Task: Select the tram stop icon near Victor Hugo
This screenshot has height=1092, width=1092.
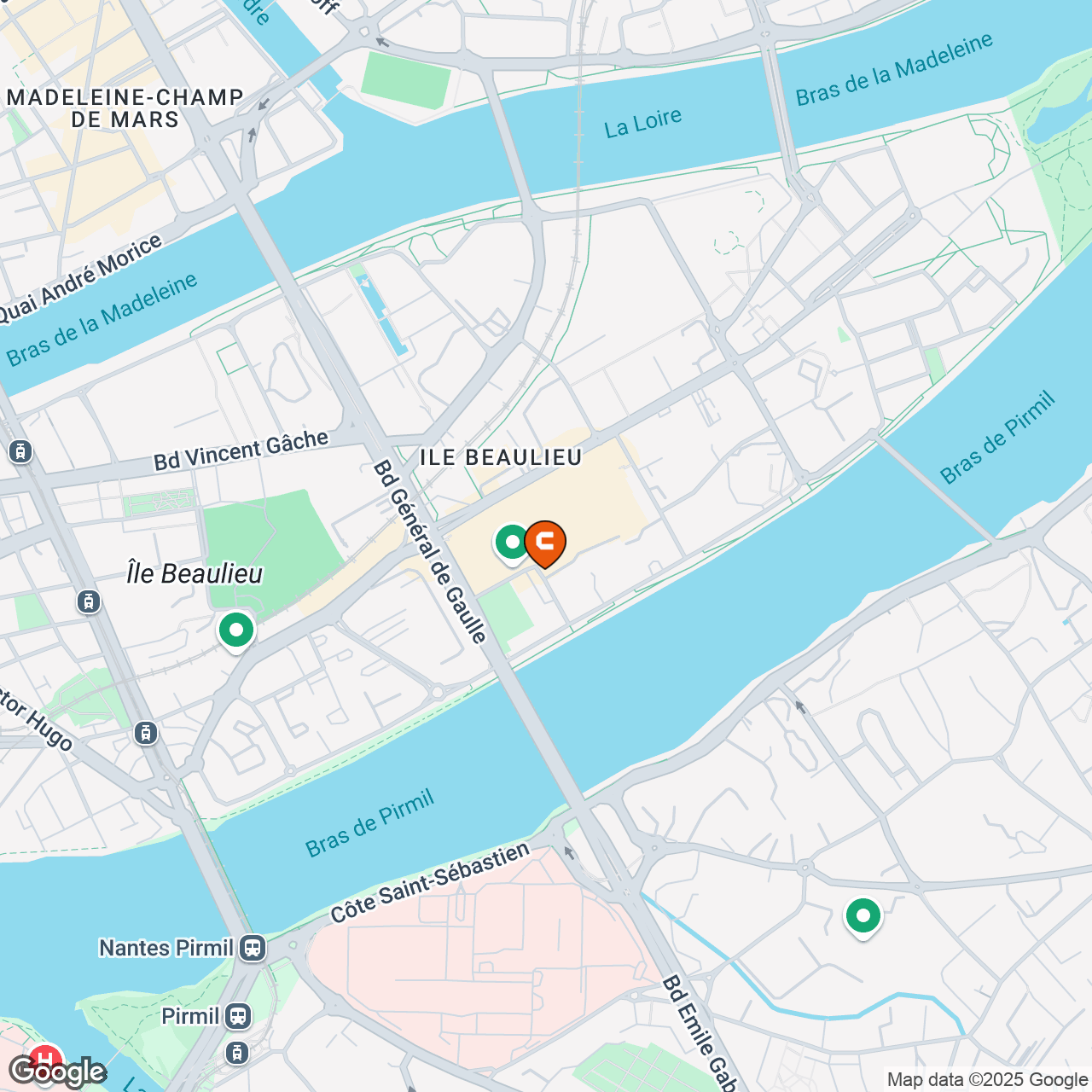Action: (146, 733)
